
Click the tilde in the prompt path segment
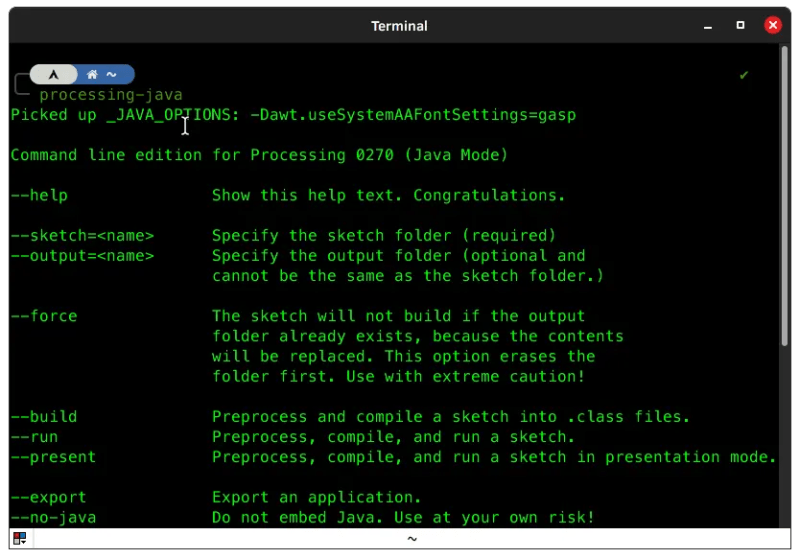pos(111,75)
